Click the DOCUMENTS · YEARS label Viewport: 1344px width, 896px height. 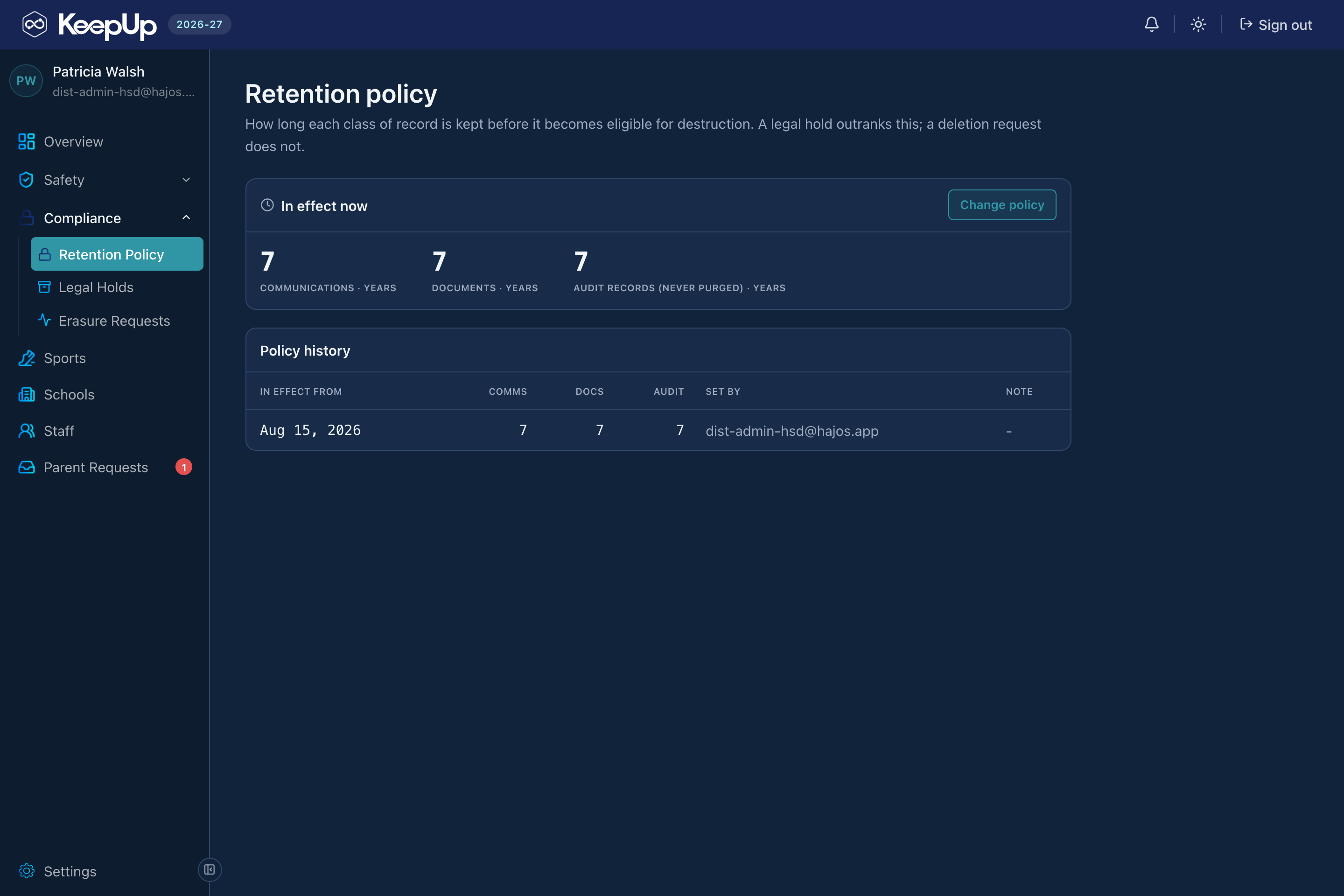[x=484, y=288]
